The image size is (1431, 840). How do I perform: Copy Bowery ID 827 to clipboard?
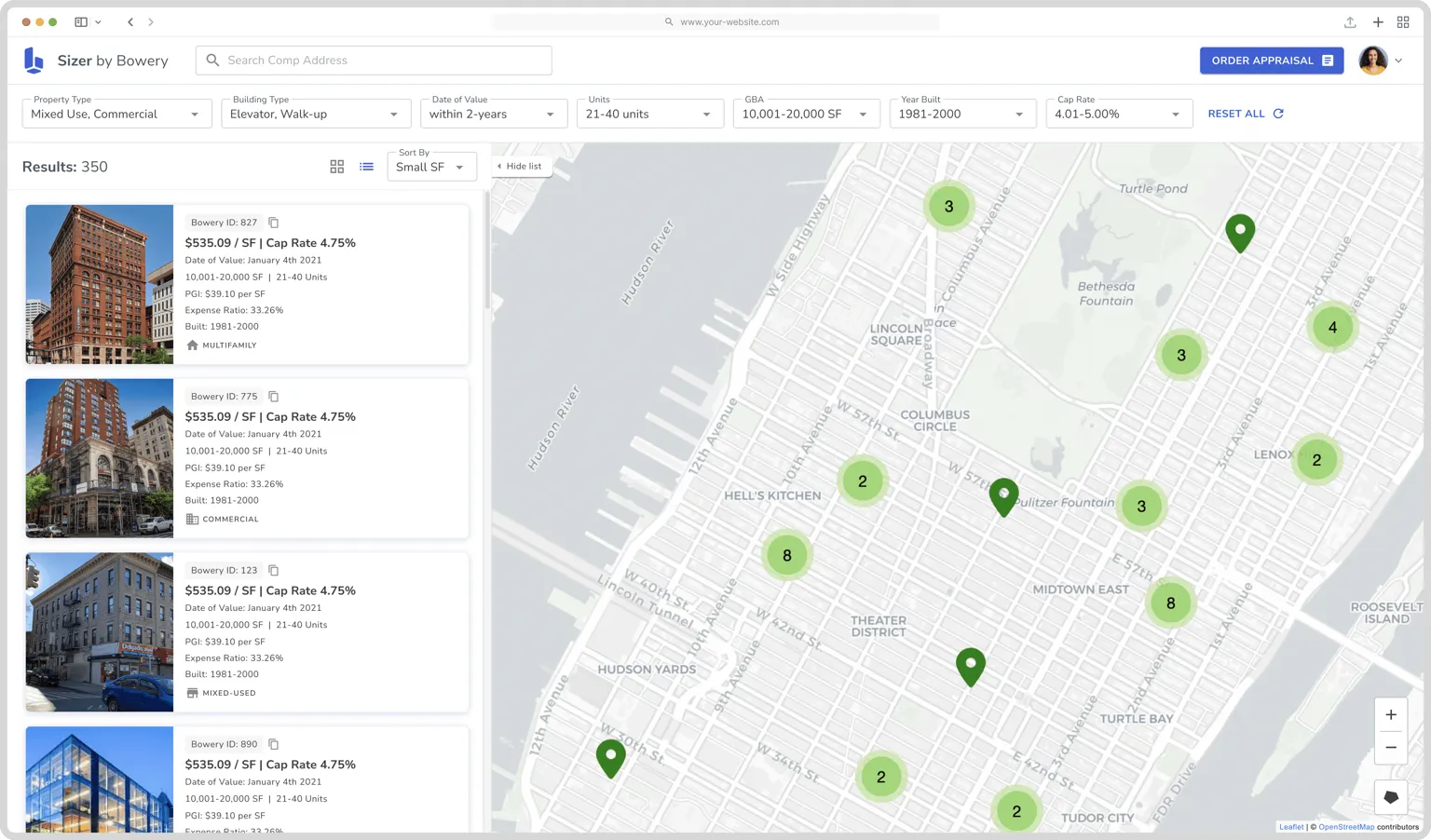pyautogui.click(x=274, y=223)
